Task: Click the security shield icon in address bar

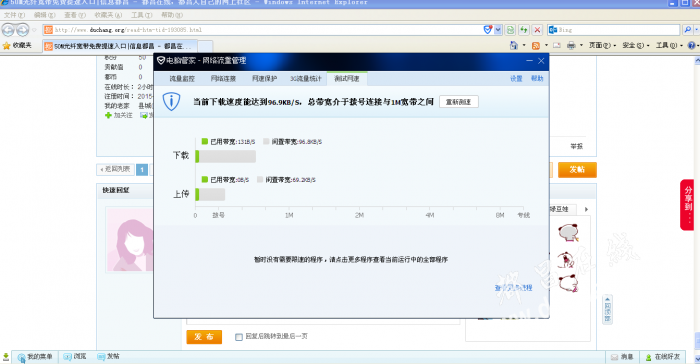Action: [x=488, y=30]
